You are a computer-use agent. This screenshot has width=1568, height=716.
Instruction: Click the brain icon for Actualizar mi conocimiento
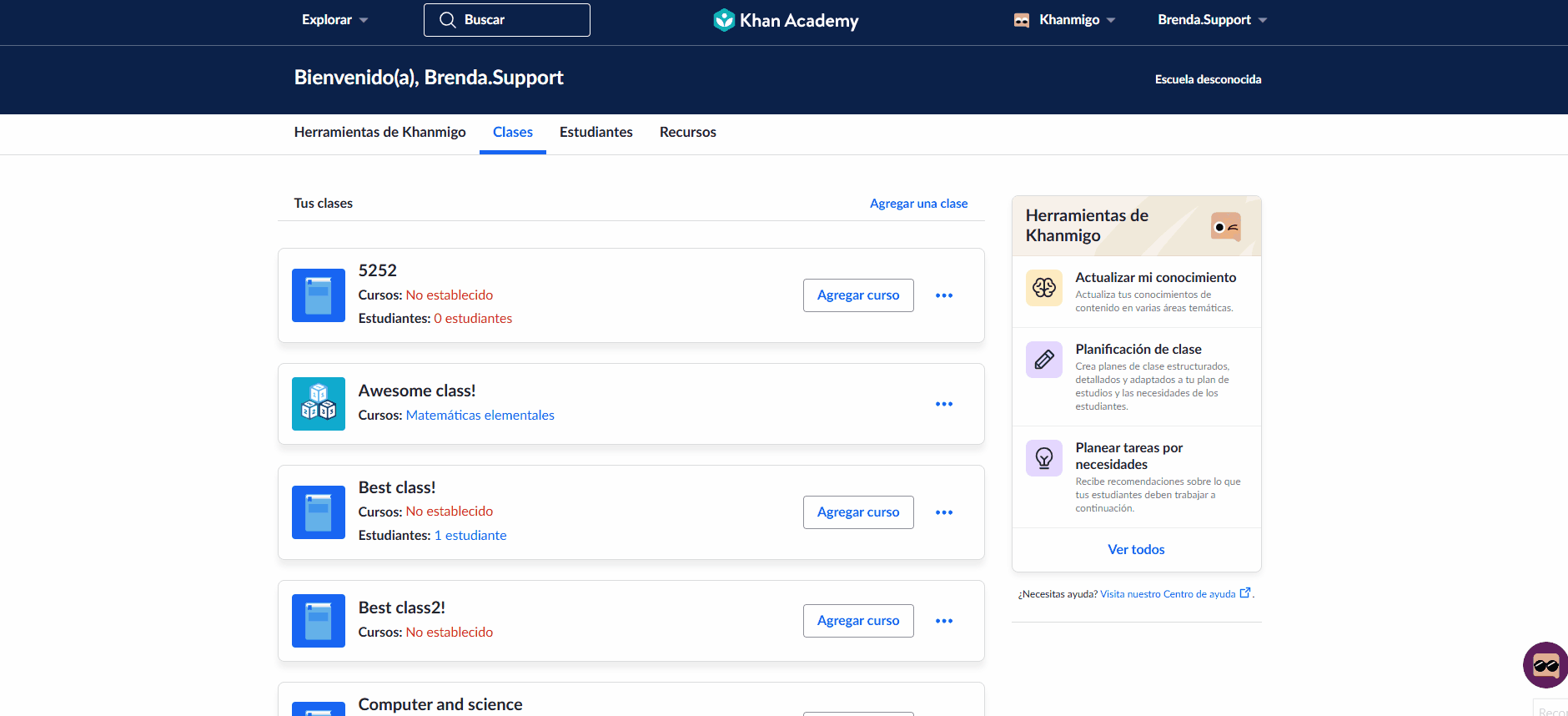point(1044,288)
